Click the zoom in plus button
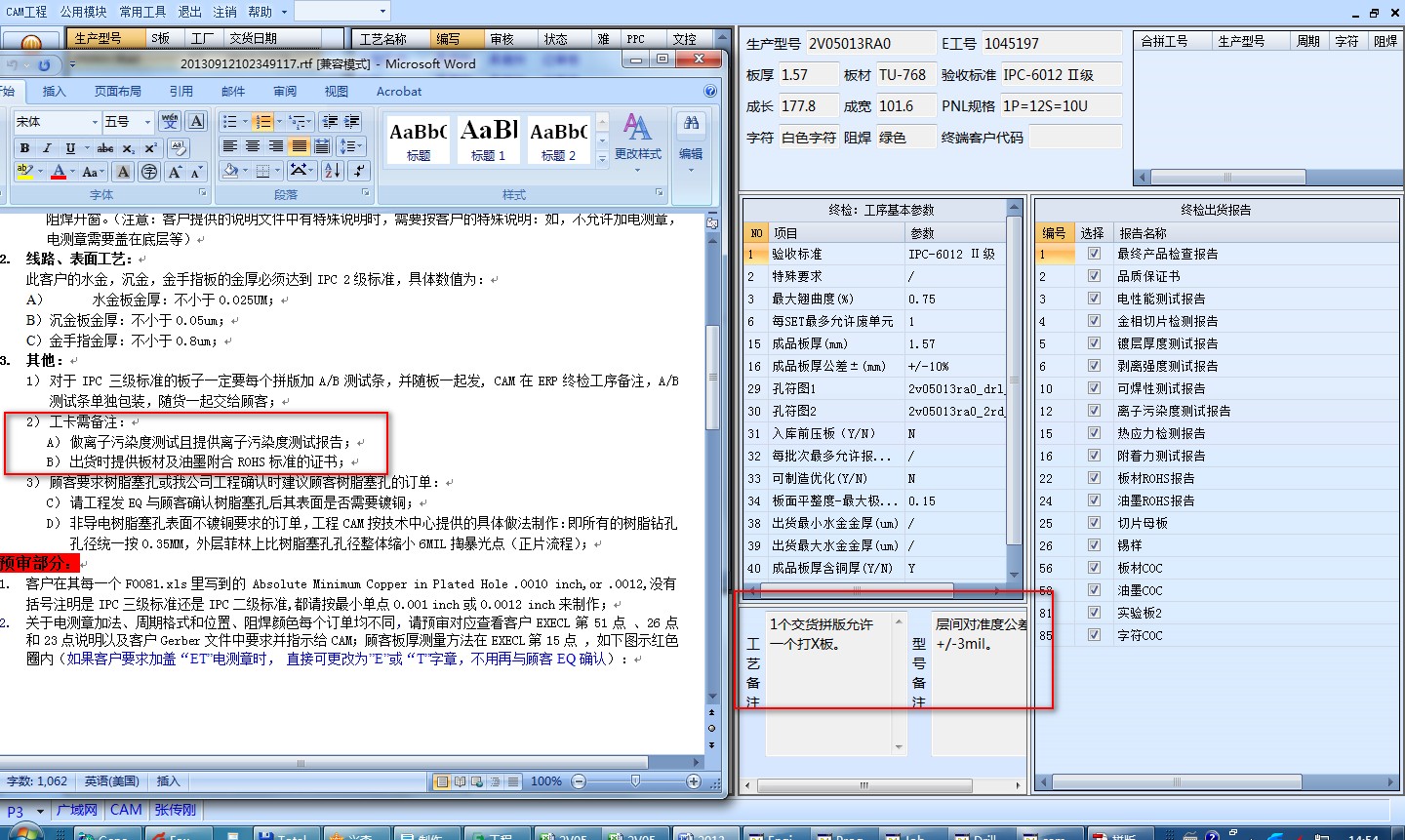 pyautogui.click(x=694, y=781)
